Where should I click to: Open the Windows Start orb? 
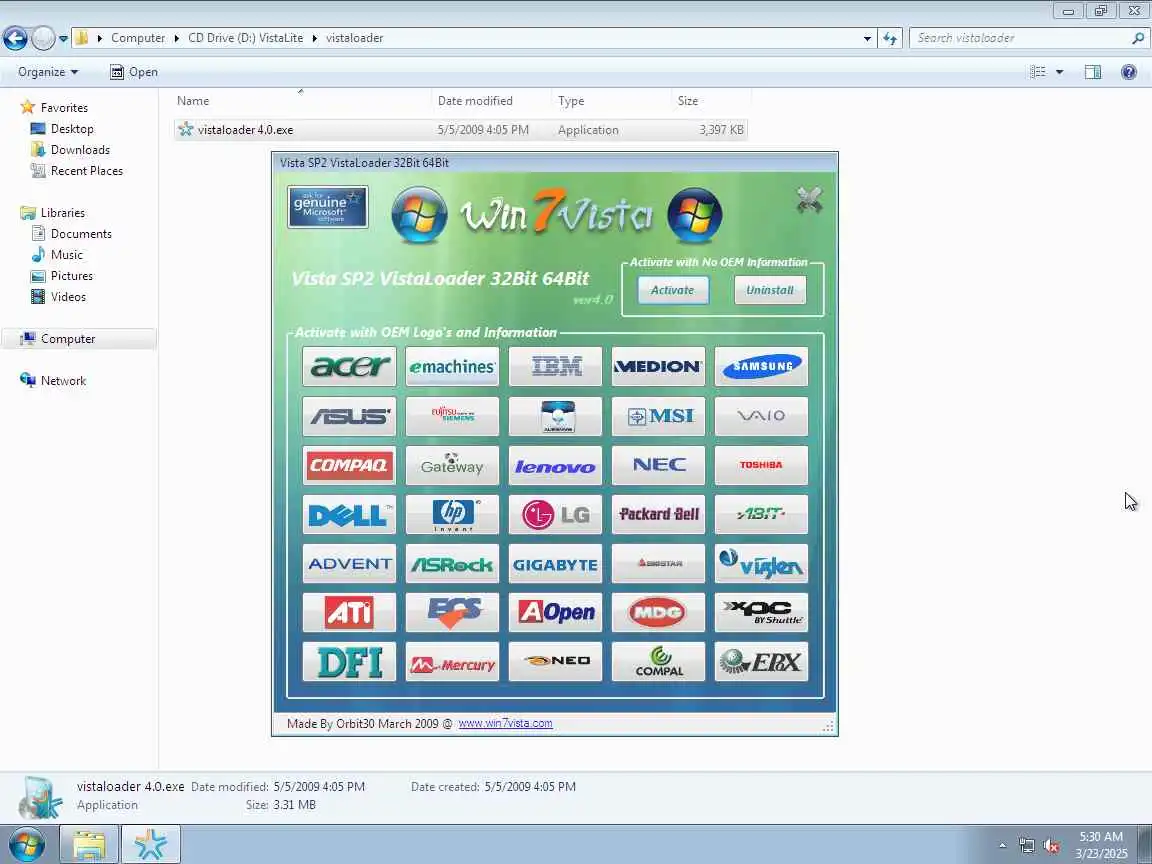pyautogui.click(x=26, y=845)
